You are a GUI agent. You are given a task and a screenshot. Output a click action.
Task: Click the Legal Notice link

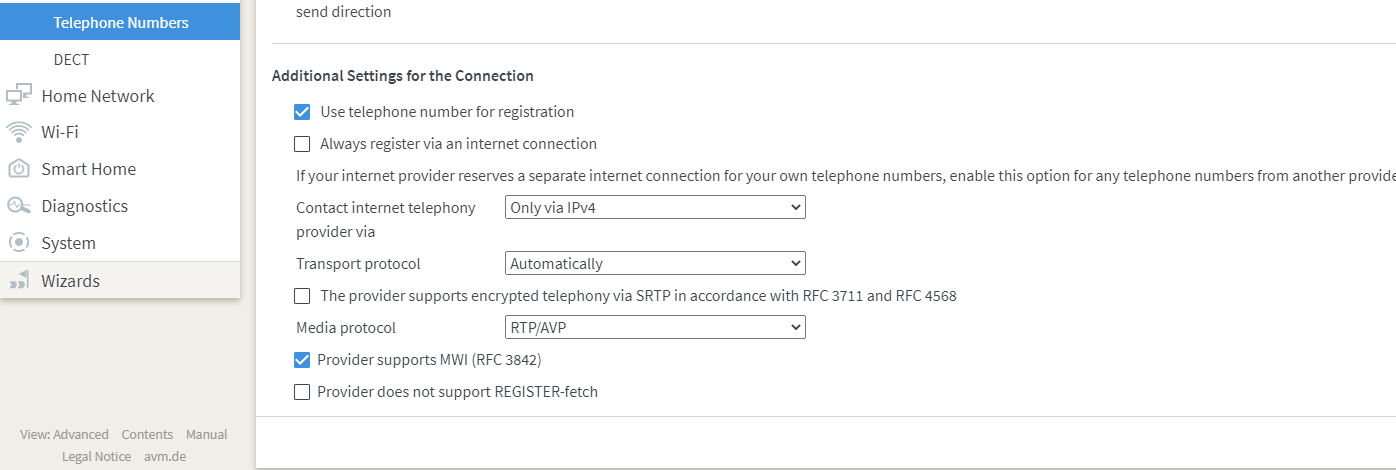96,456
